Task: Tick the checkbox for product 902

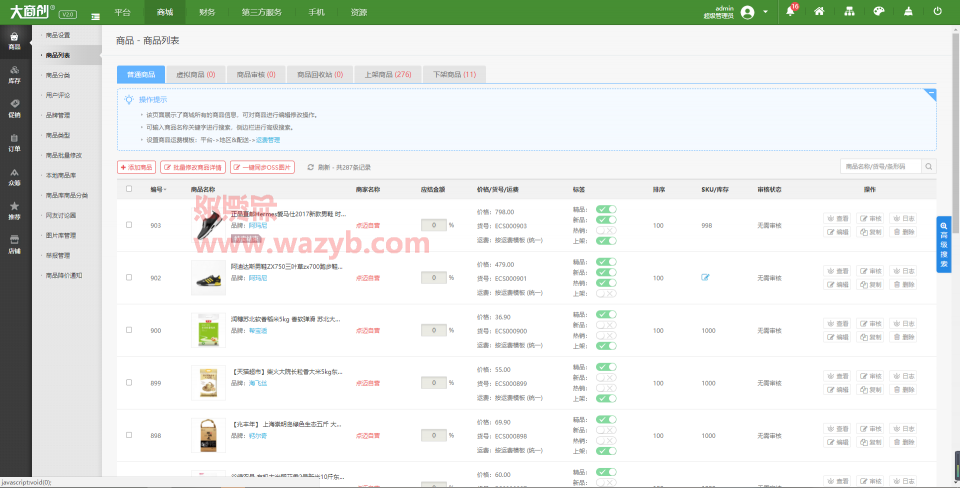Action: (x=129, y=277)
